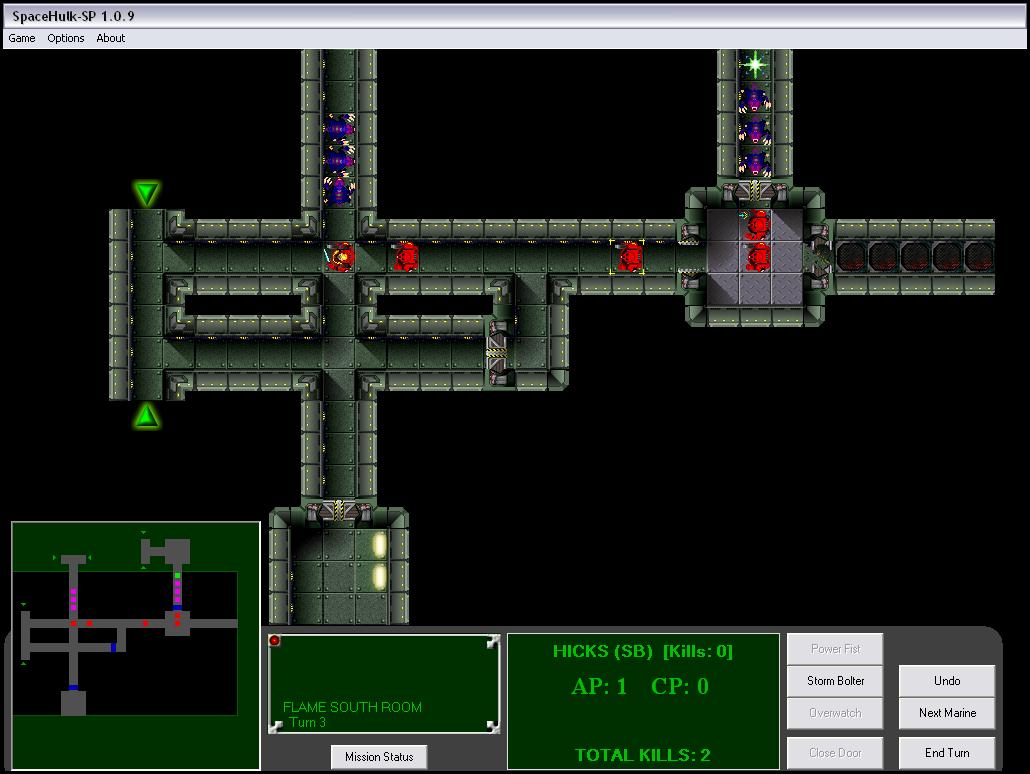Target the middle genestealer in the right corridor

click(755, 132)
